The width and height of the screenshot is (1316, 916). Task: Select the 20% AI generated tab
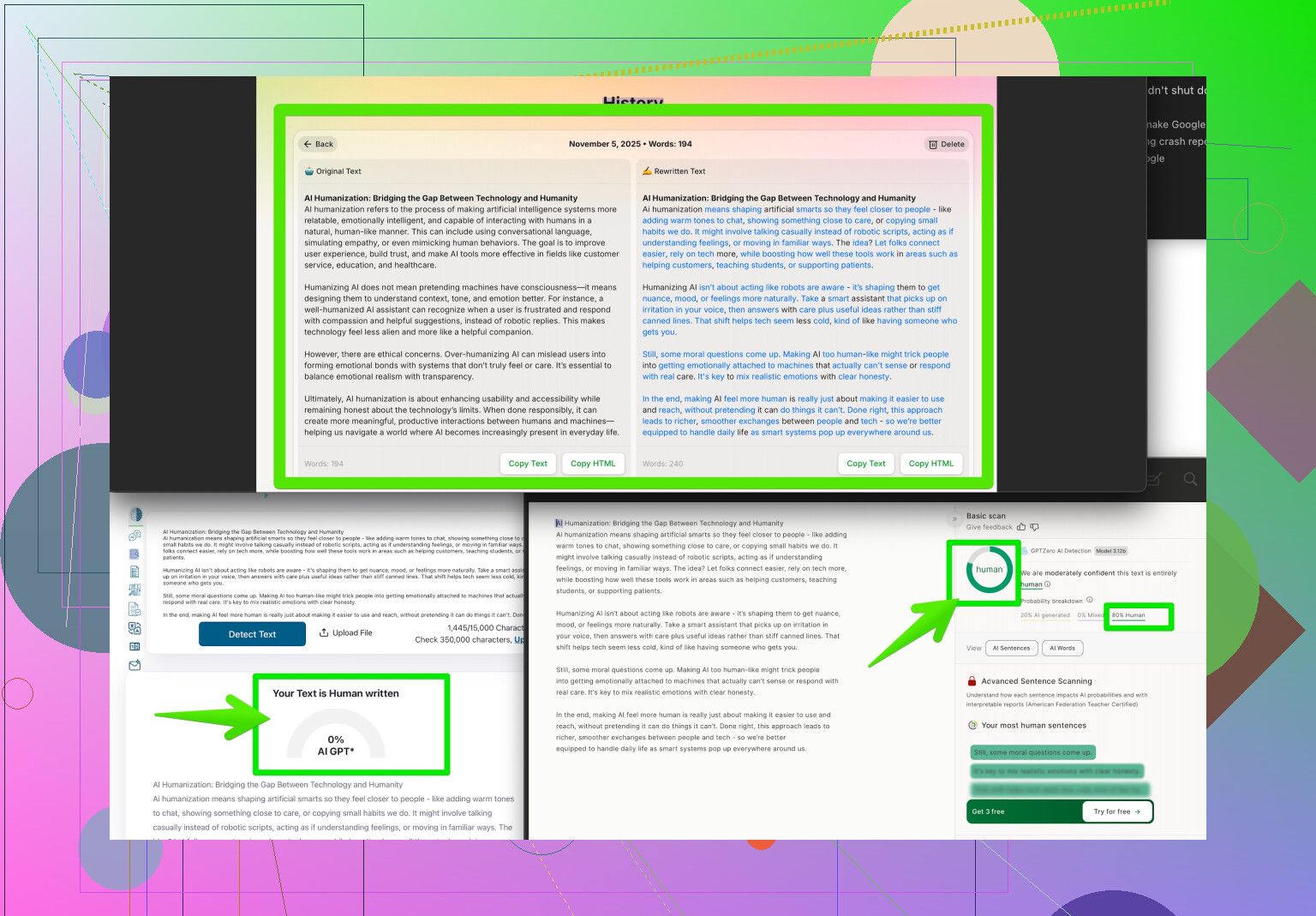(1044, 615)
